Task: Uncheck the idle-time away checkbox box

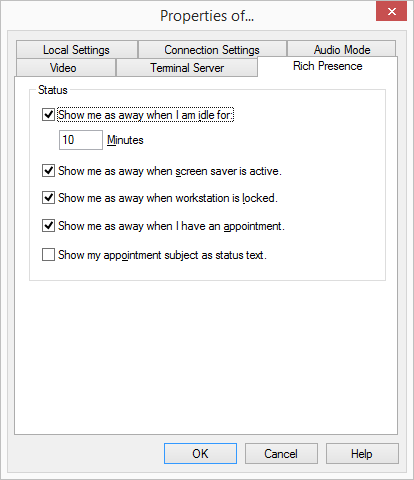Action: [48, 115]
